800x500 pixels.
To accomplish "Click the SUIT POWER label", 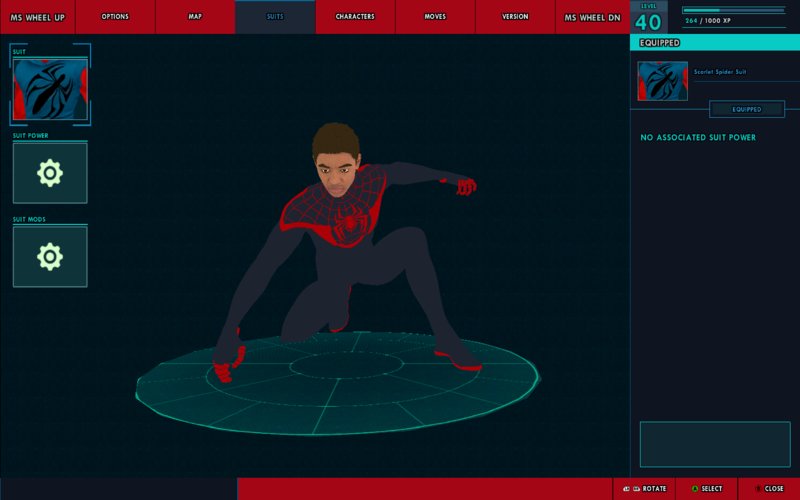I will (31, 136).
